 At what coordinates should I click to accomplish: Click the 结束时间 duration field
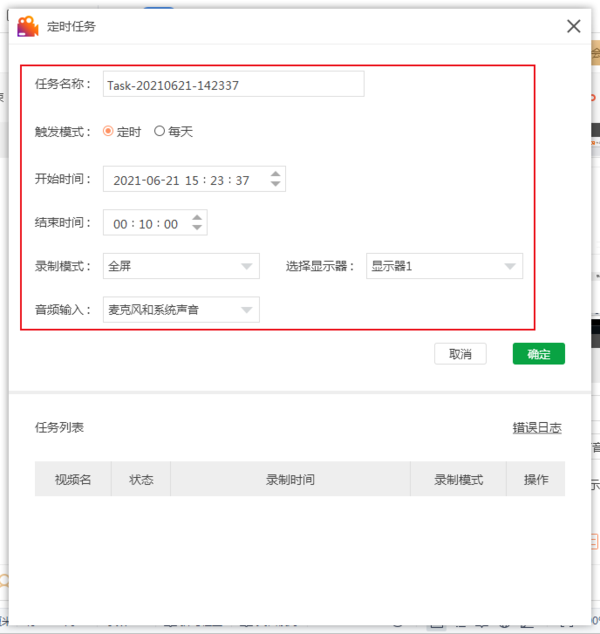coord(146,224)
